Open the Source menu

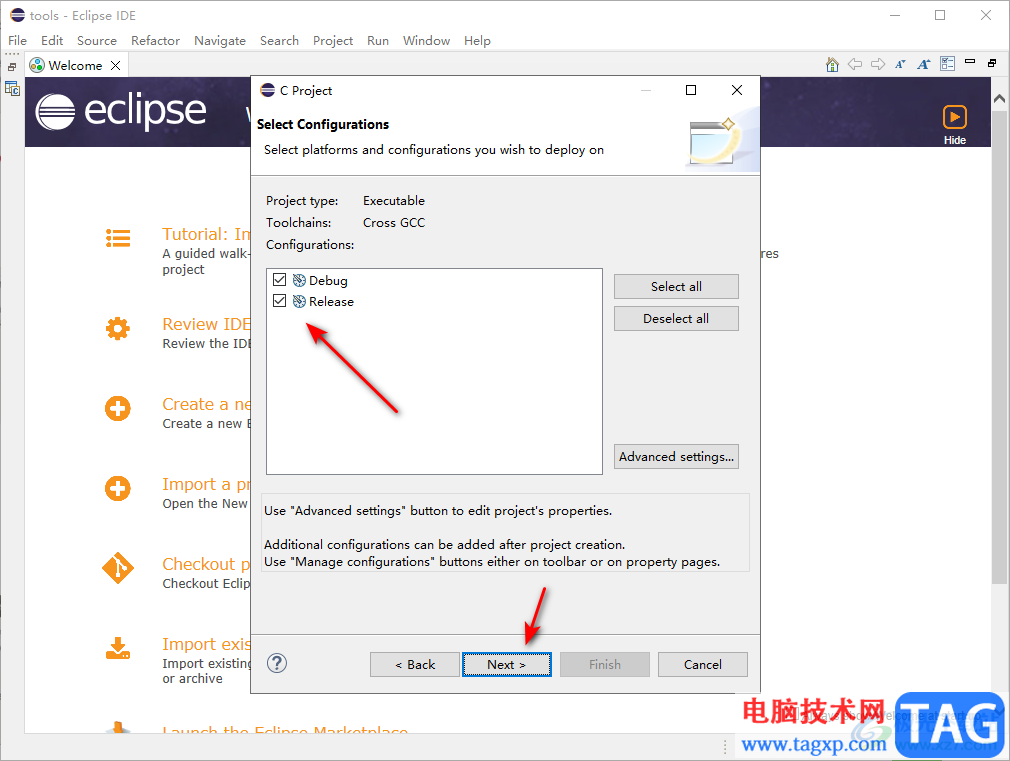97,41
